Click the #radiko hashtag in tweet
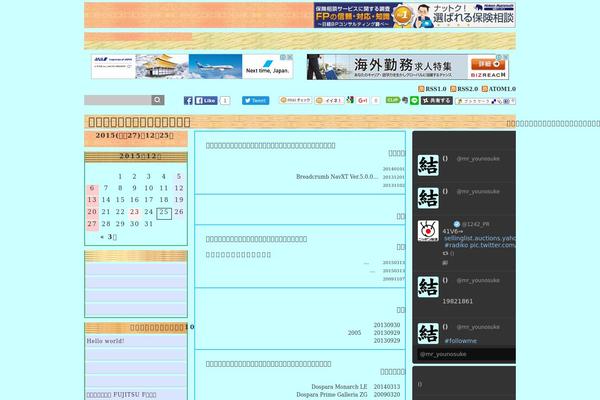 coord(456,245)
